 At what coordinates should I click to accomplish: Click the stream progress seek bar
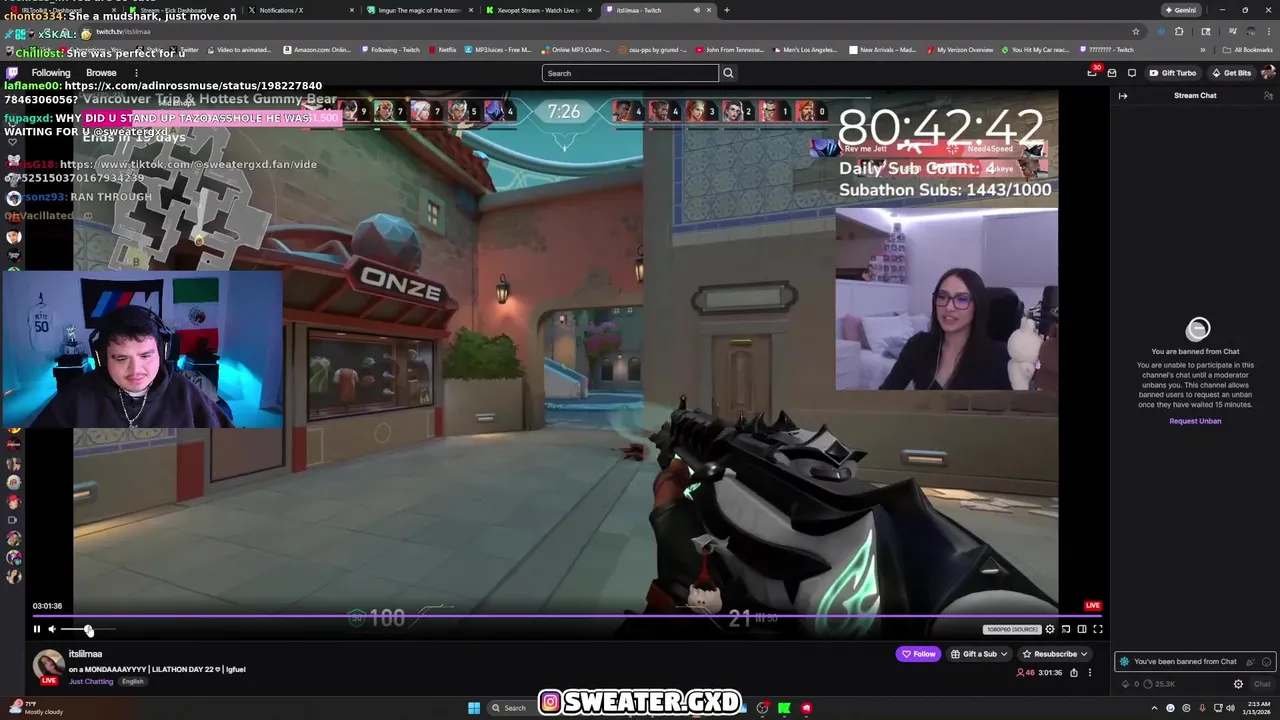coord(568,616)
